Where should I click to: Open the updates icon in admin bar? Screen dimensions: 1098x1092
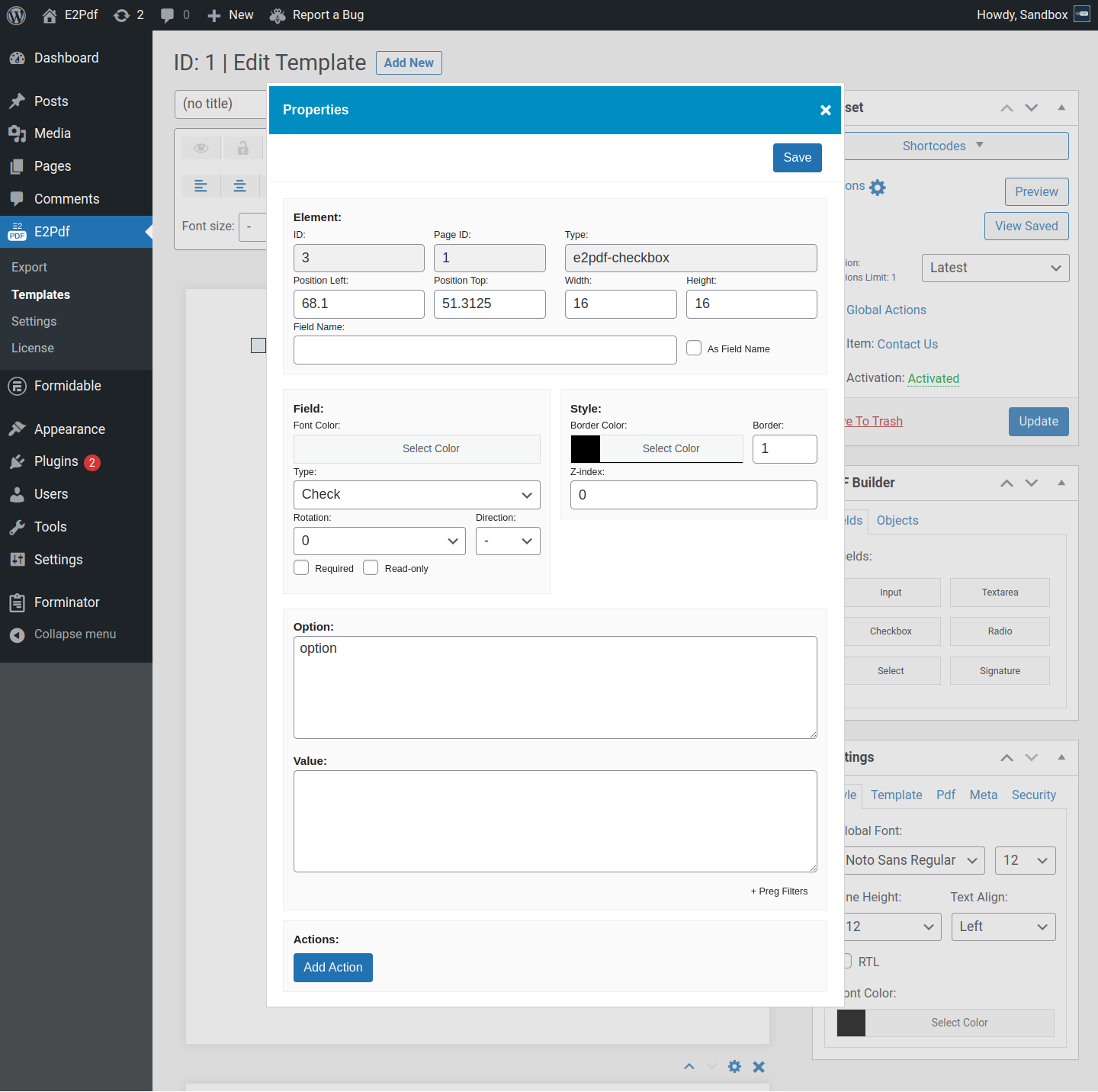click(x=128, y=15)
